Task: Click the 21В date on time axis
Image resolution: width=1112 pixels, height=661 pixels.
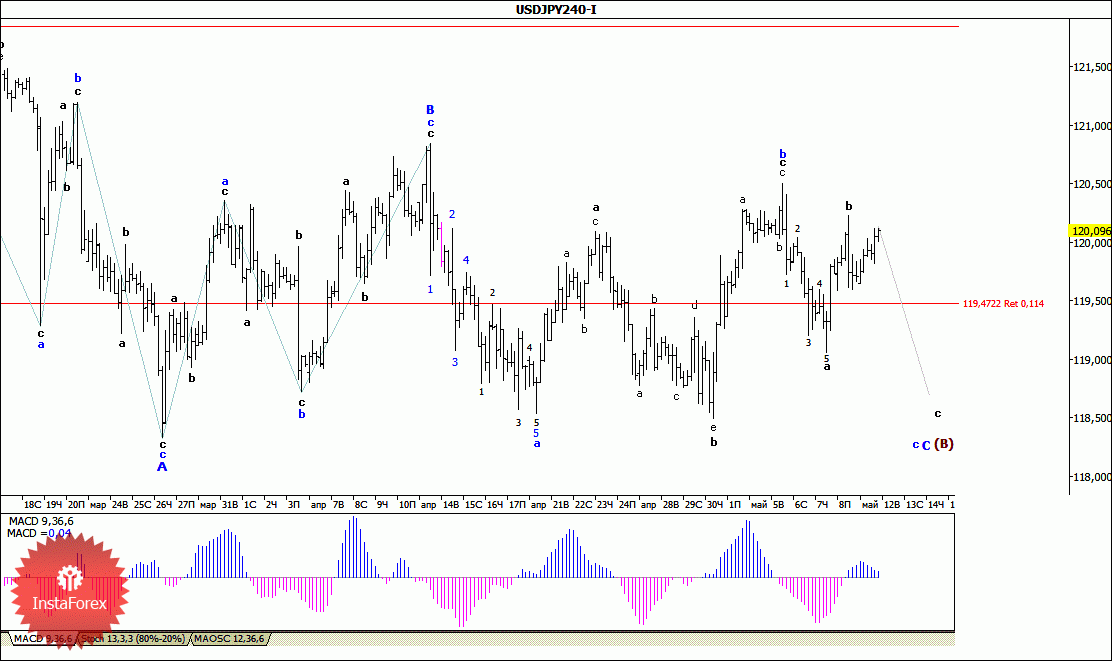Action: (x=560, y=505)
